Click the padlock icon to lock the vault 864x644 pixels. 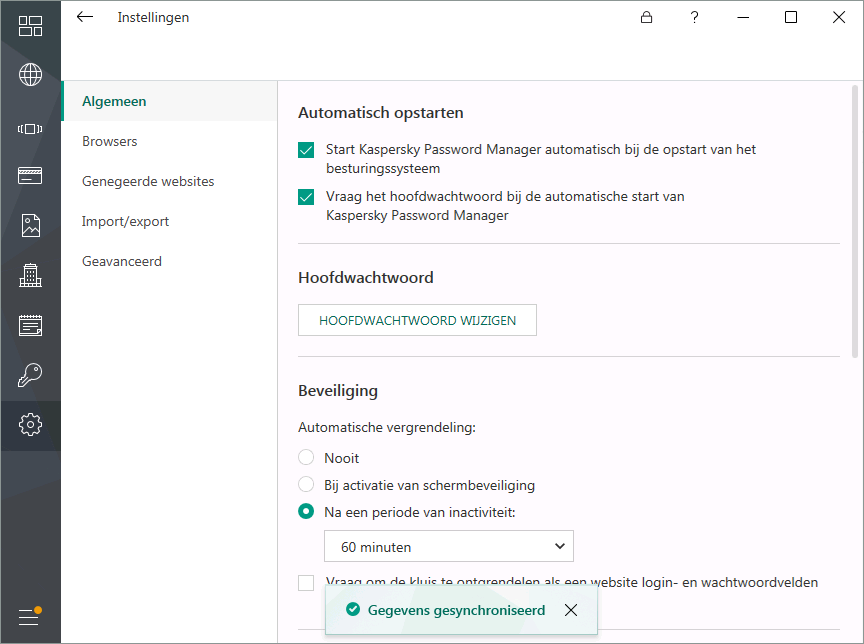point(647,17)
